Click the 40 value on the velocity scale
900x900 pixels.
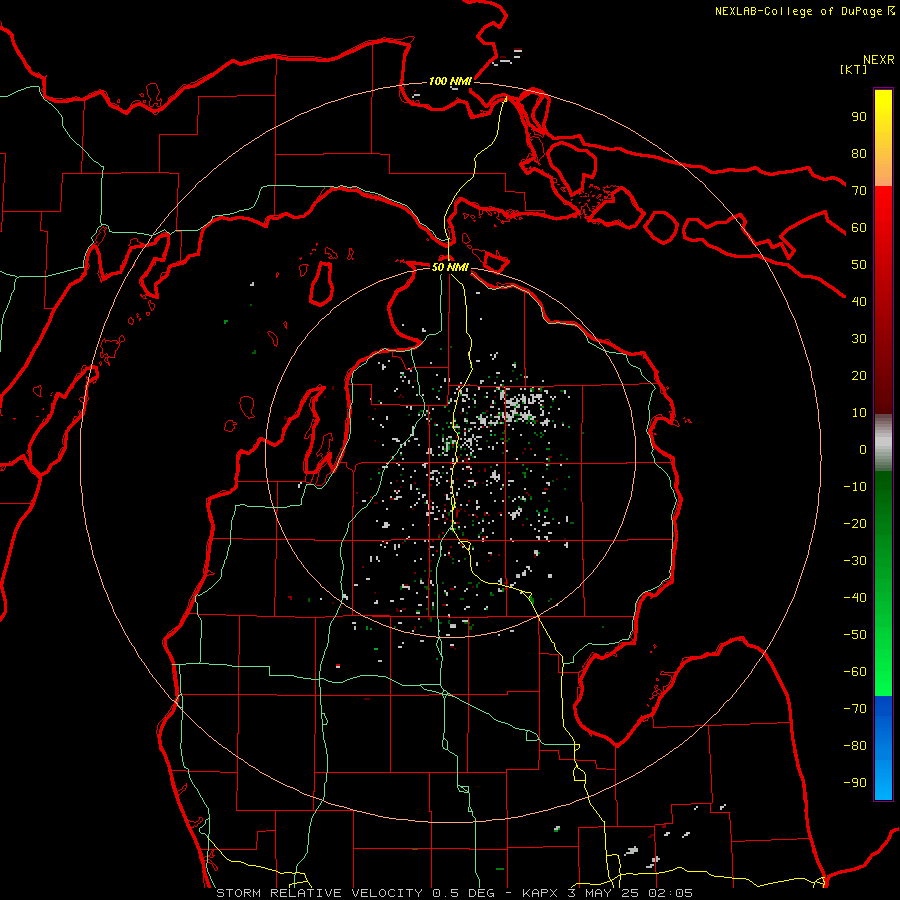pos(859,301)
